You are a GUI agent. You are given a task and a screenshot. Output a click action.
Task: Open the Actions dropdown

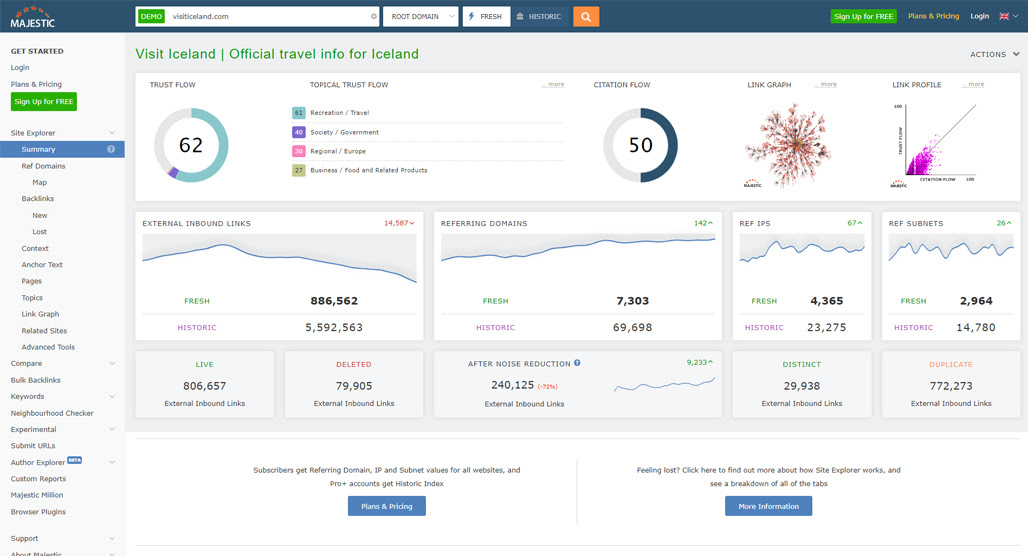pos(995,54)
